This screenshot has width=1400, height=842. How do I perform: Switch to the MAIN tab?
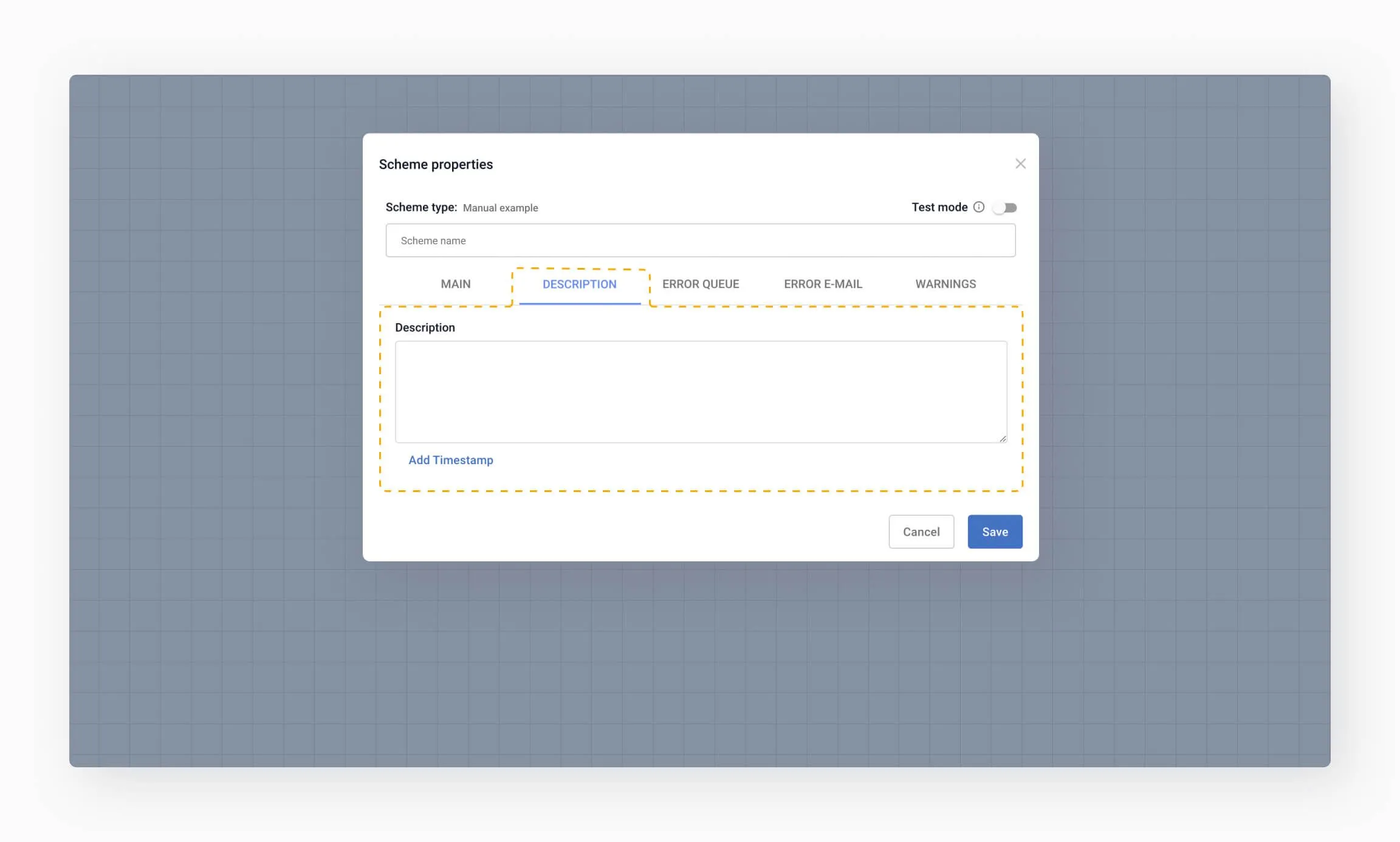click(456, 284)
